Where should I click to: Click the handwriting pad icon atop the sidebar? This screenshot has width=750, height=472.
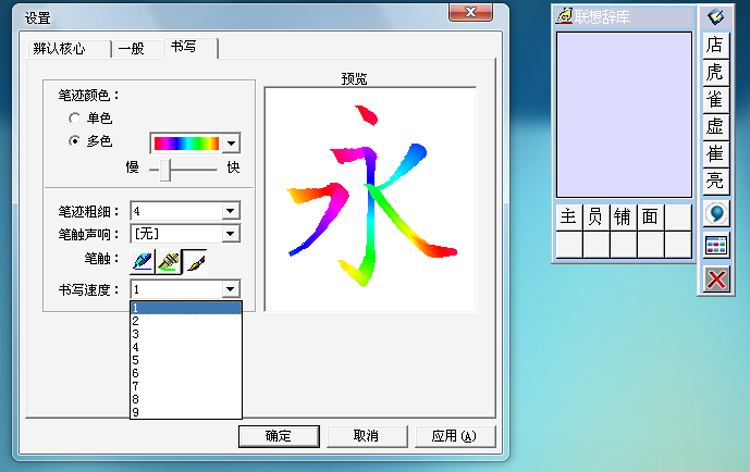pos(715,17)
